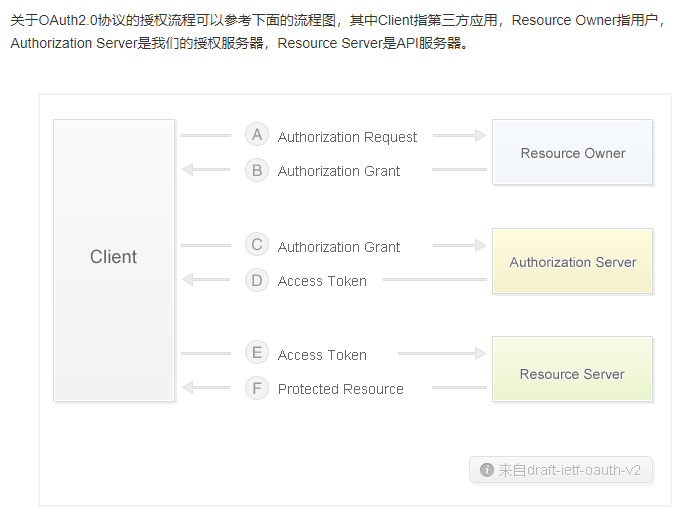The image size is (696, 517).
Task: Click the arrow pointing to Resource Server
Action: [x=440, y=354]
